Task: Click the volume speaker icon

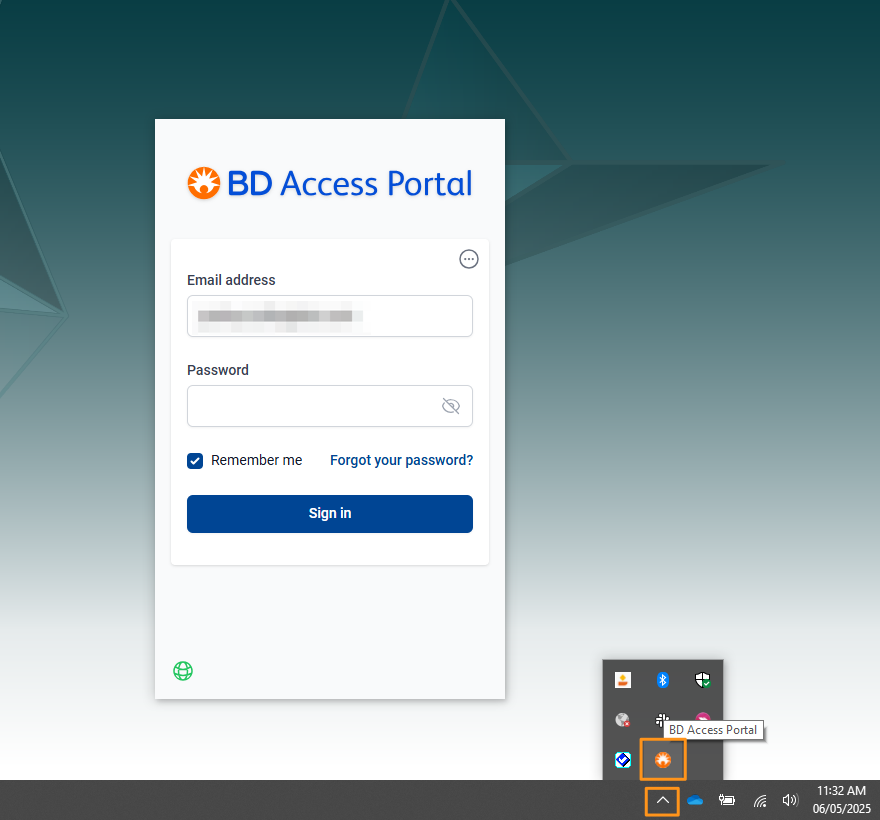Action: coord(790,800)
